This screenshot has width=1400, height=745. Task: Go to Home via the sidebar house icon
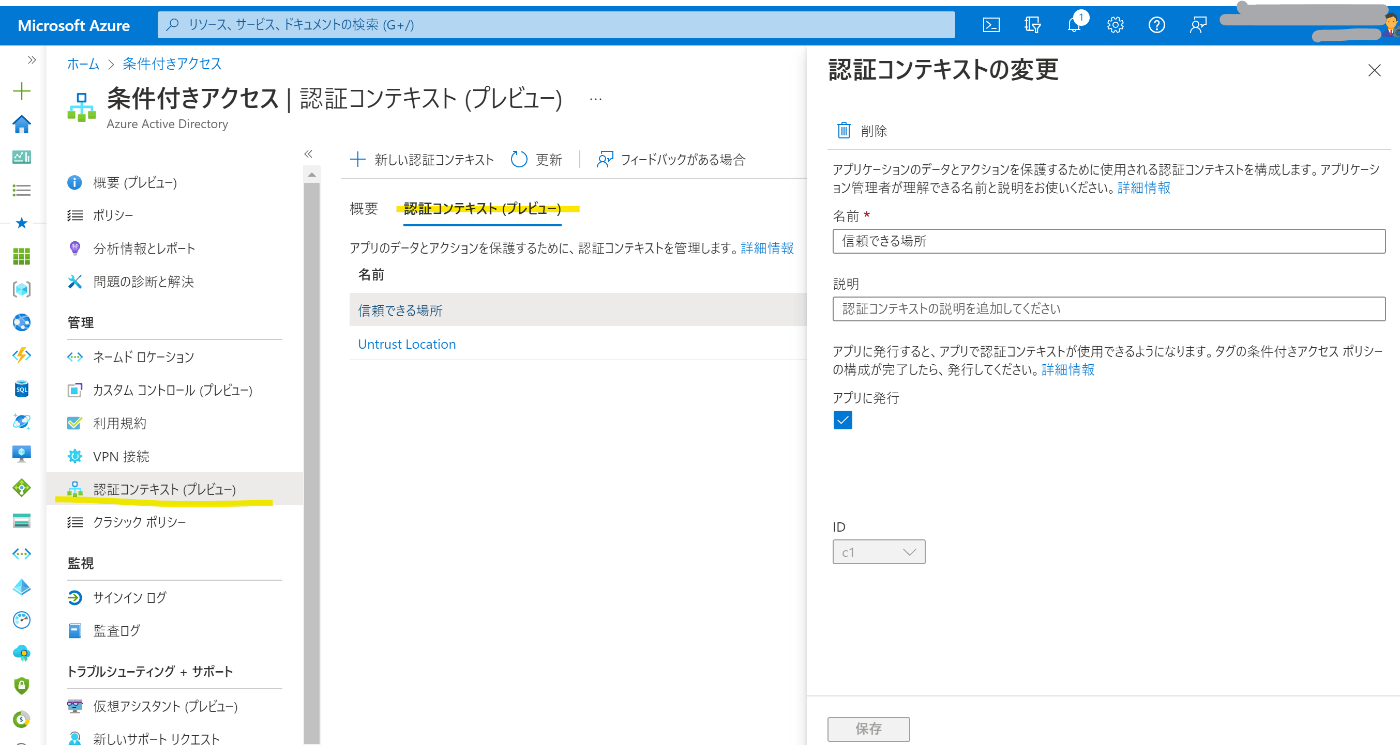(21, 124)
